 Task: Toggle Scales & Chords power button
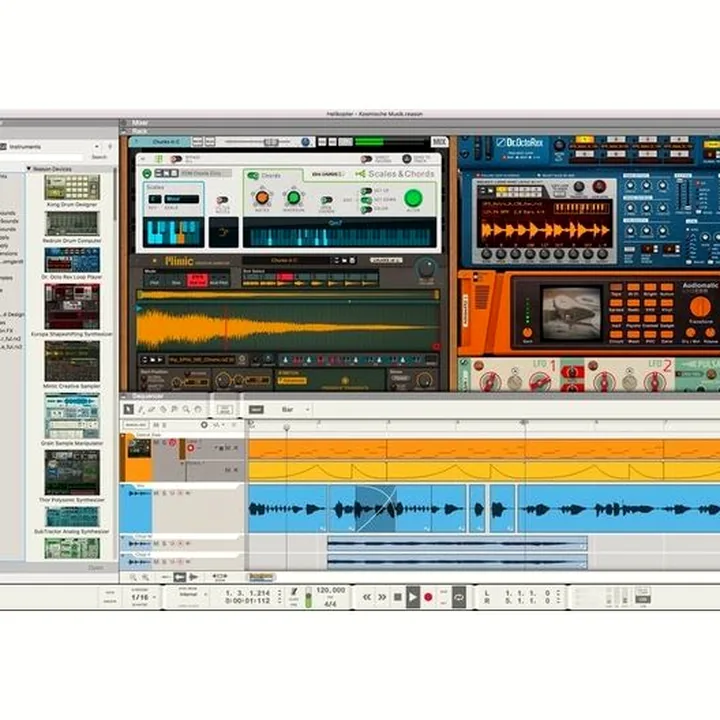click(x=147, y=174)
